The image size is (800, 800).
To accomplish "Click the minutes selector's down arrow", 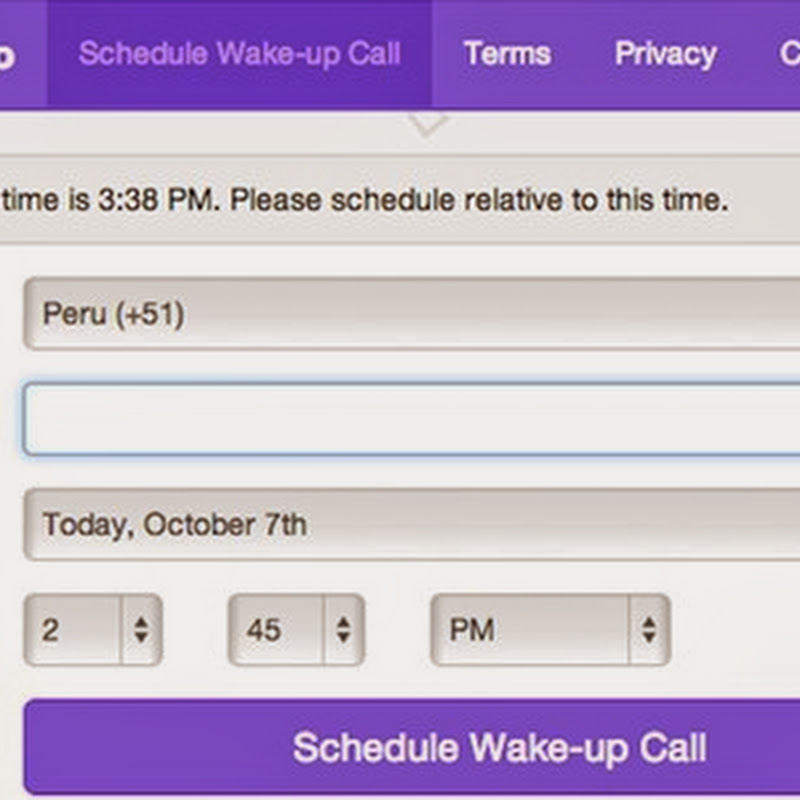I will [343, 638].
